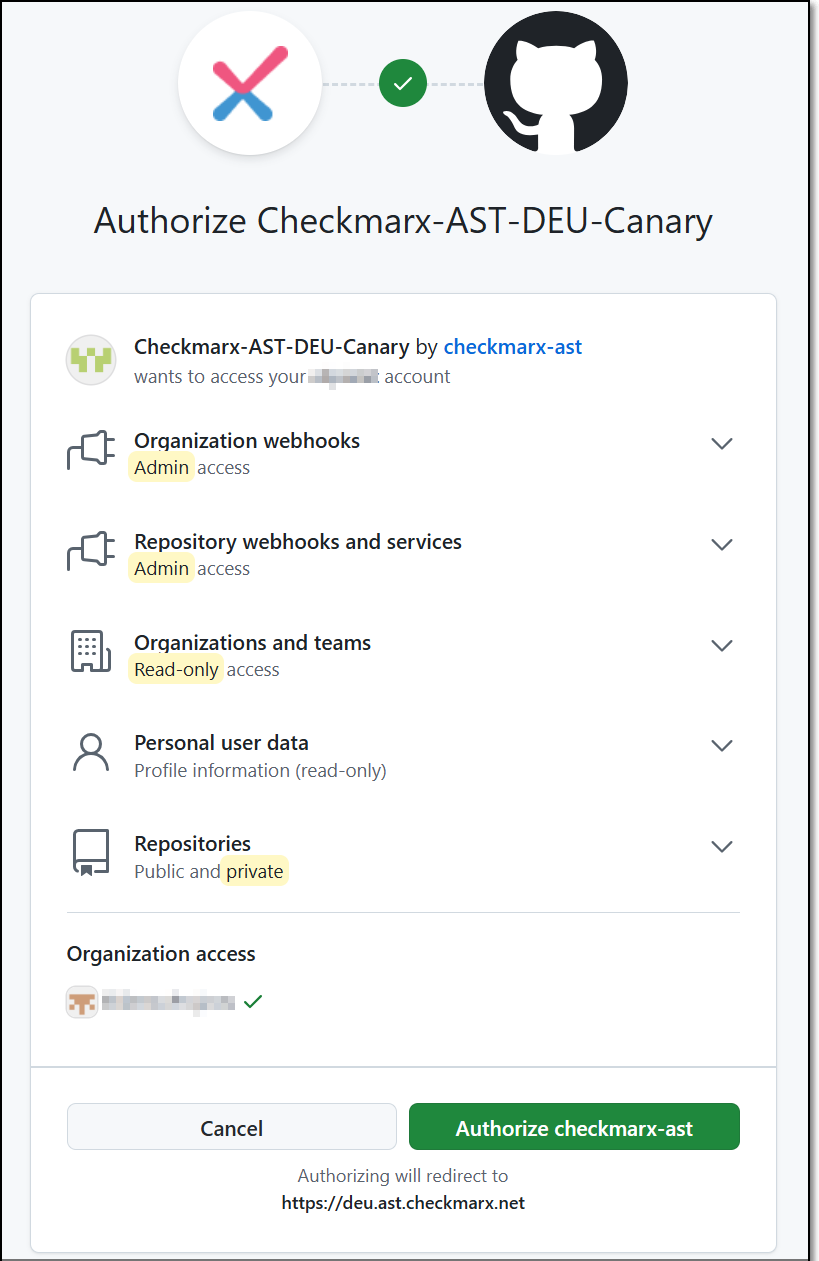Click the Repository webhooks and services title
Viewport: 819px width, 1261px height.
[x=298, y=542]
